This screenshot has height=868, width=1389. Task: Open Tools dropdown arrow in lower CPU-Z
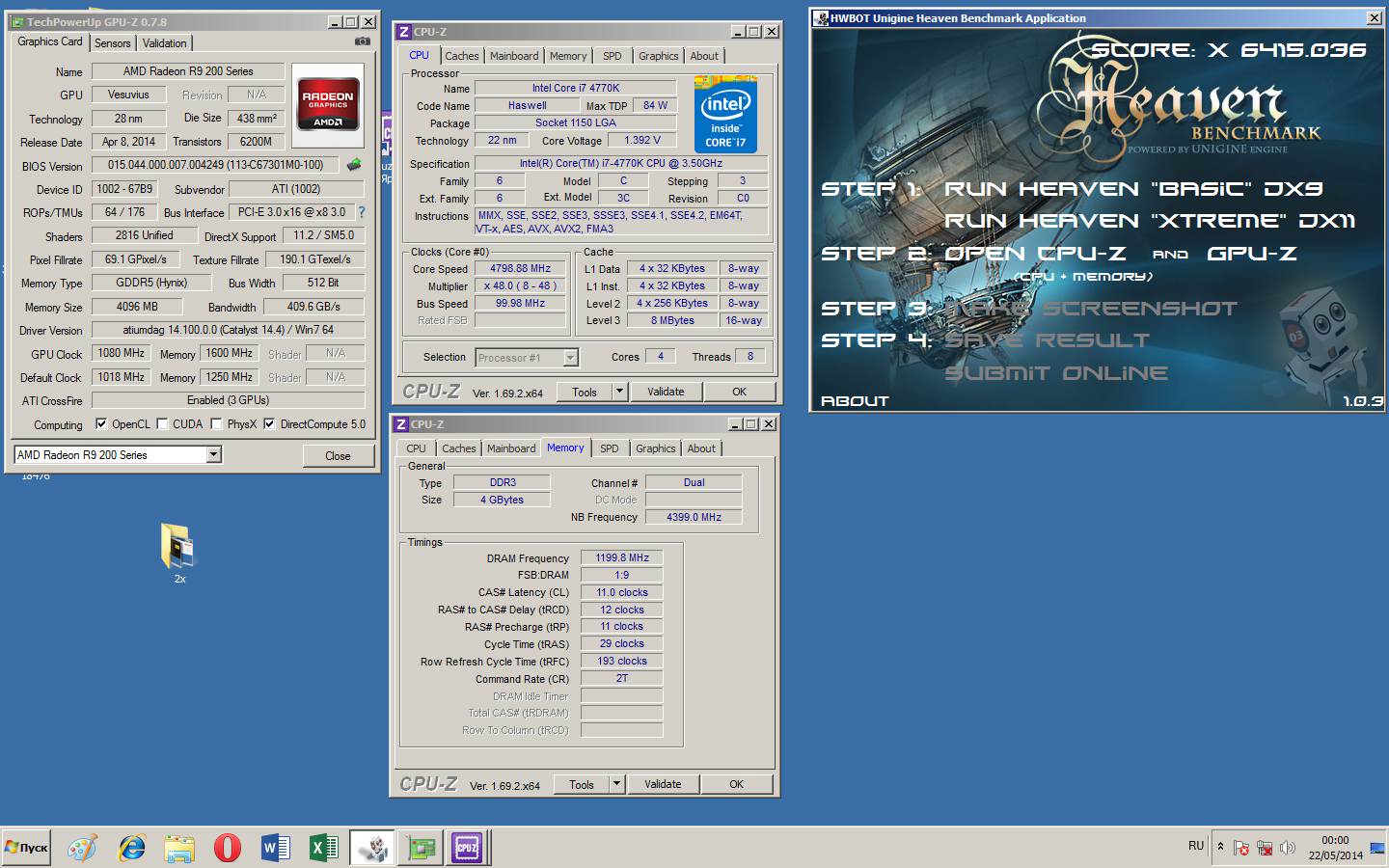pos(616,784)
